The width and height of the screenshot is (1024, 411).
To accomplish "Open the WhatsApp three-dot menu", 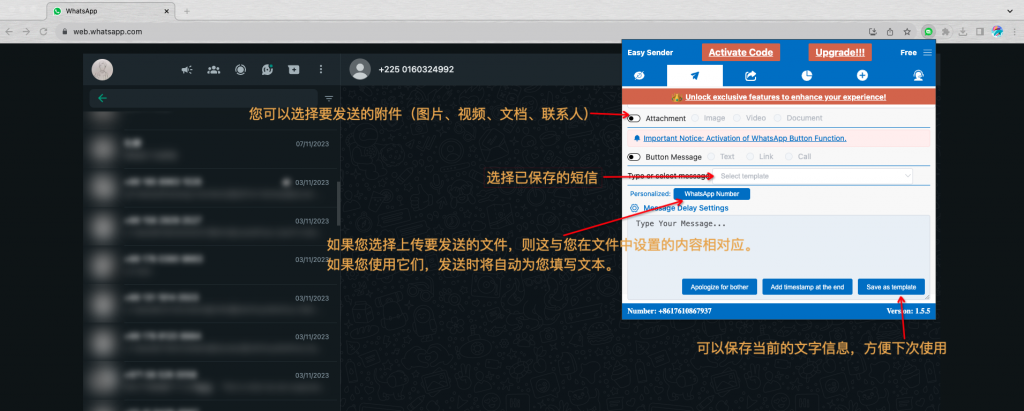I will (321, 69).
